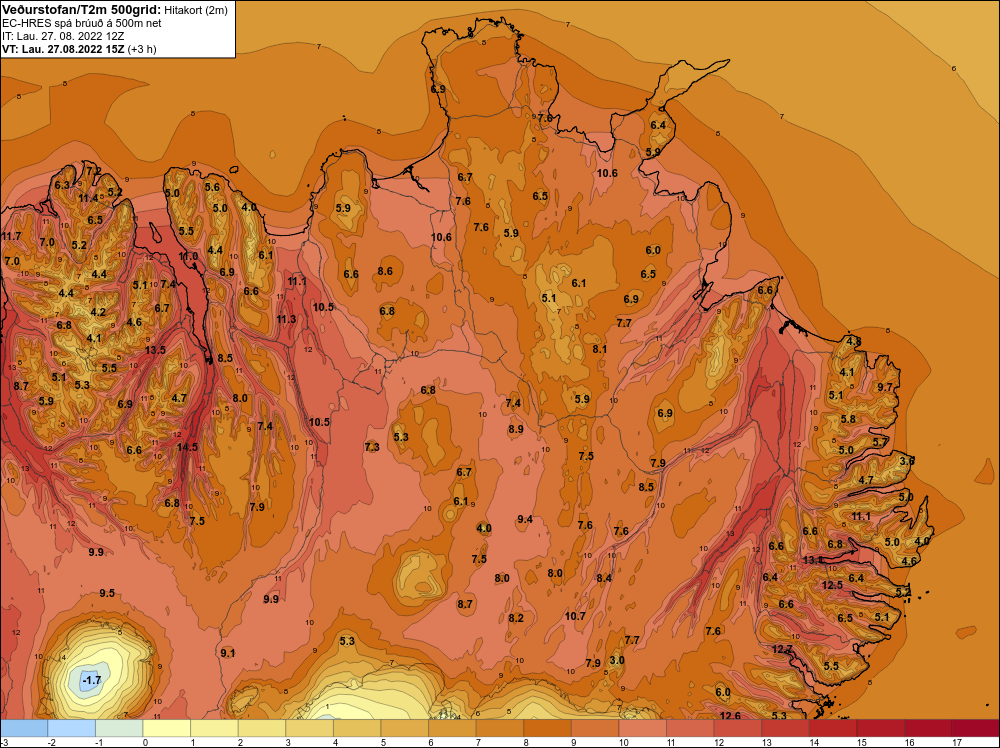Select the 'IT: Lau. 27. 08. 2022 12Z' line
Screen dimensions: 1000x748
(x=64, y=36)
